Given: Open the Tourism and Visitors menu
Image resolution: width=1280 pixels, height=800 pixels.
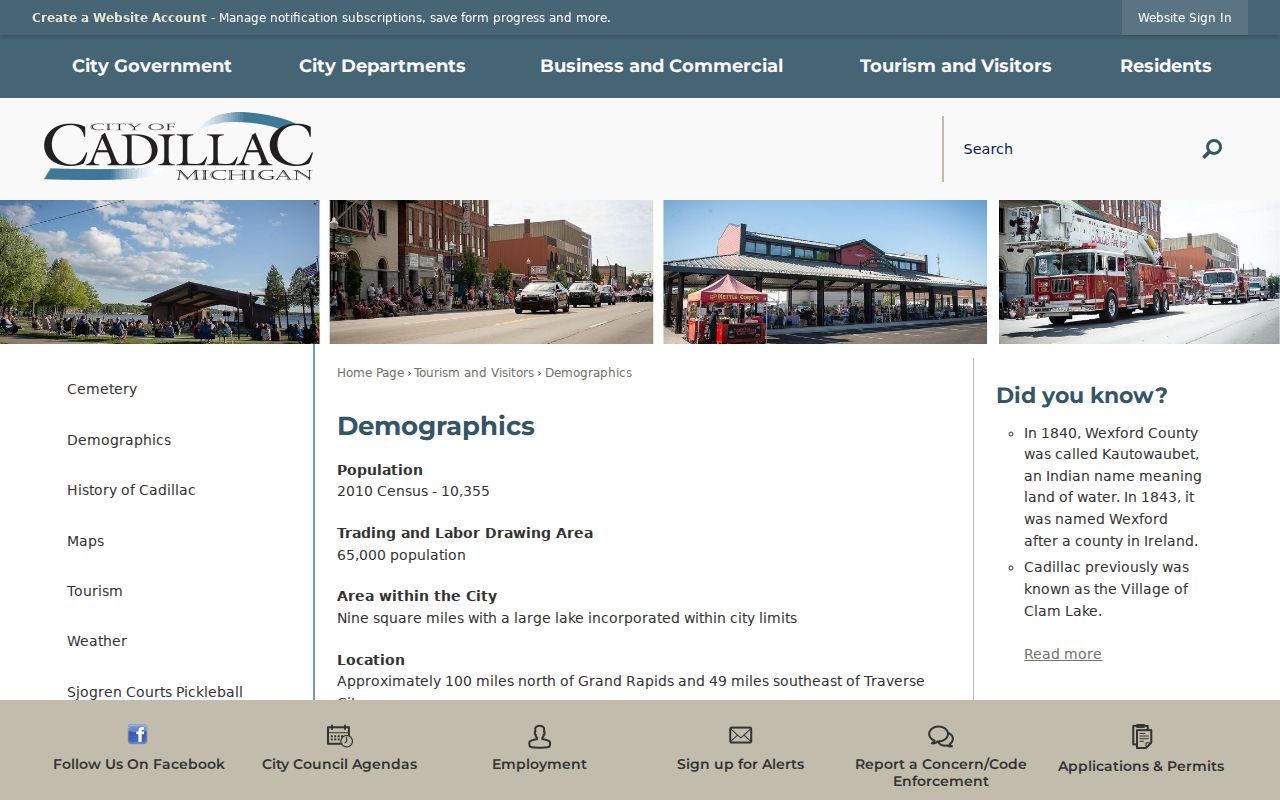Looking at the screenshot, I should (956, 66).
